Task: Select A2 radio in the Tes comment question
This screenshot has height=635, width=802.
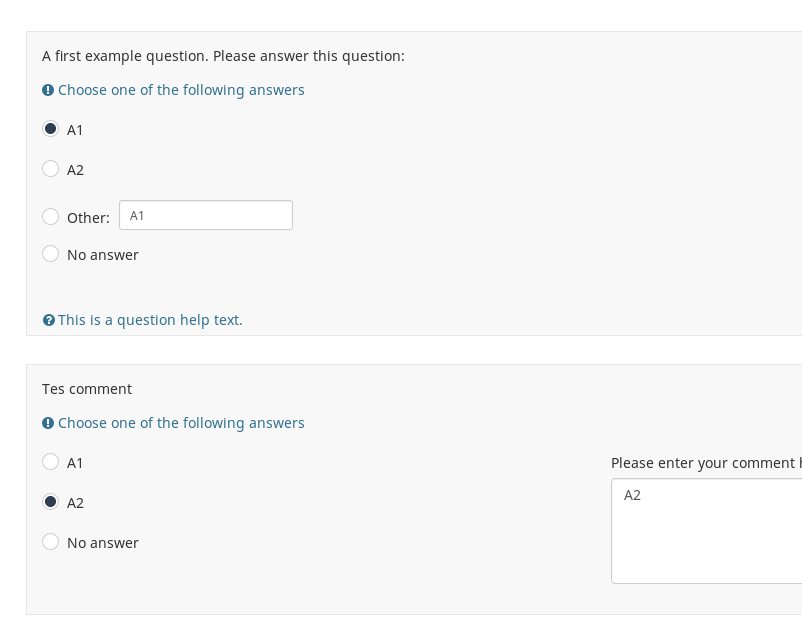Action: (51, 502)
